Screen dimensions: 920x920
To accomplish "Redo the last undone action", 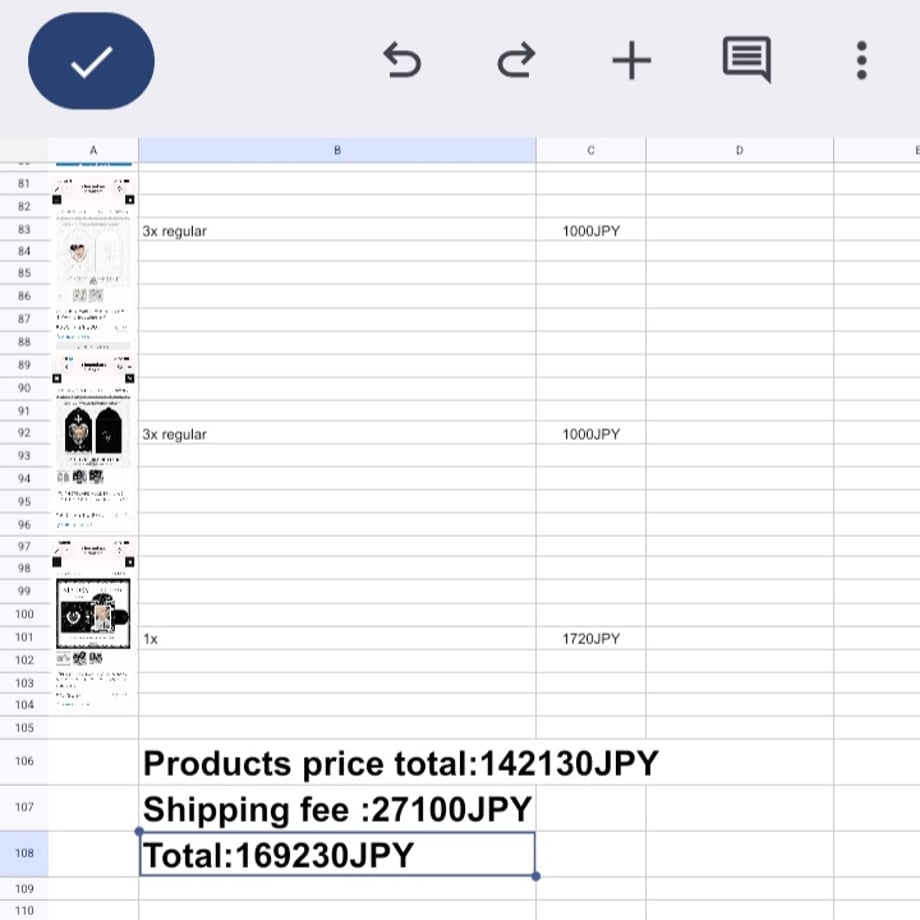I will [516, 60].
